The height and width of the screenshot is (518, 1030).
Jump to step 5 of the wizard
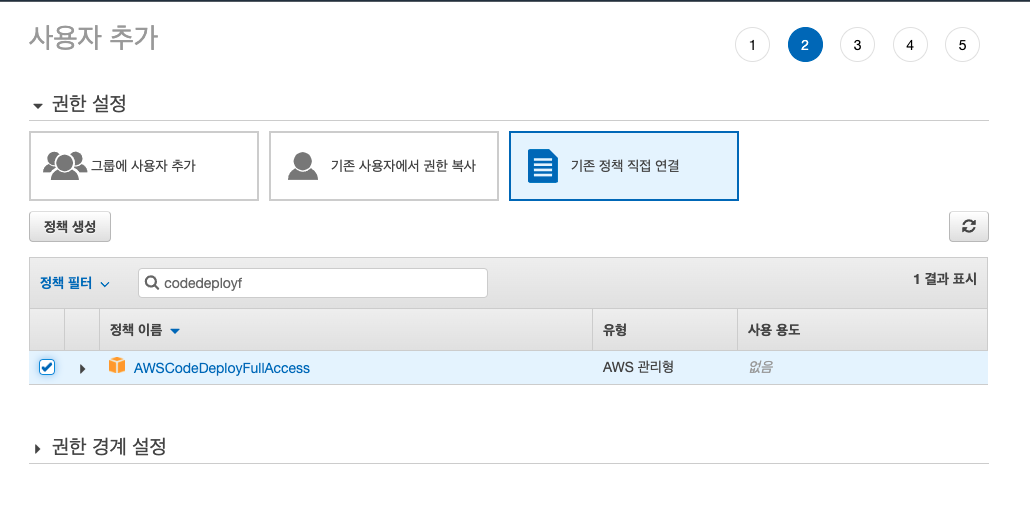(x=962, y=45)
